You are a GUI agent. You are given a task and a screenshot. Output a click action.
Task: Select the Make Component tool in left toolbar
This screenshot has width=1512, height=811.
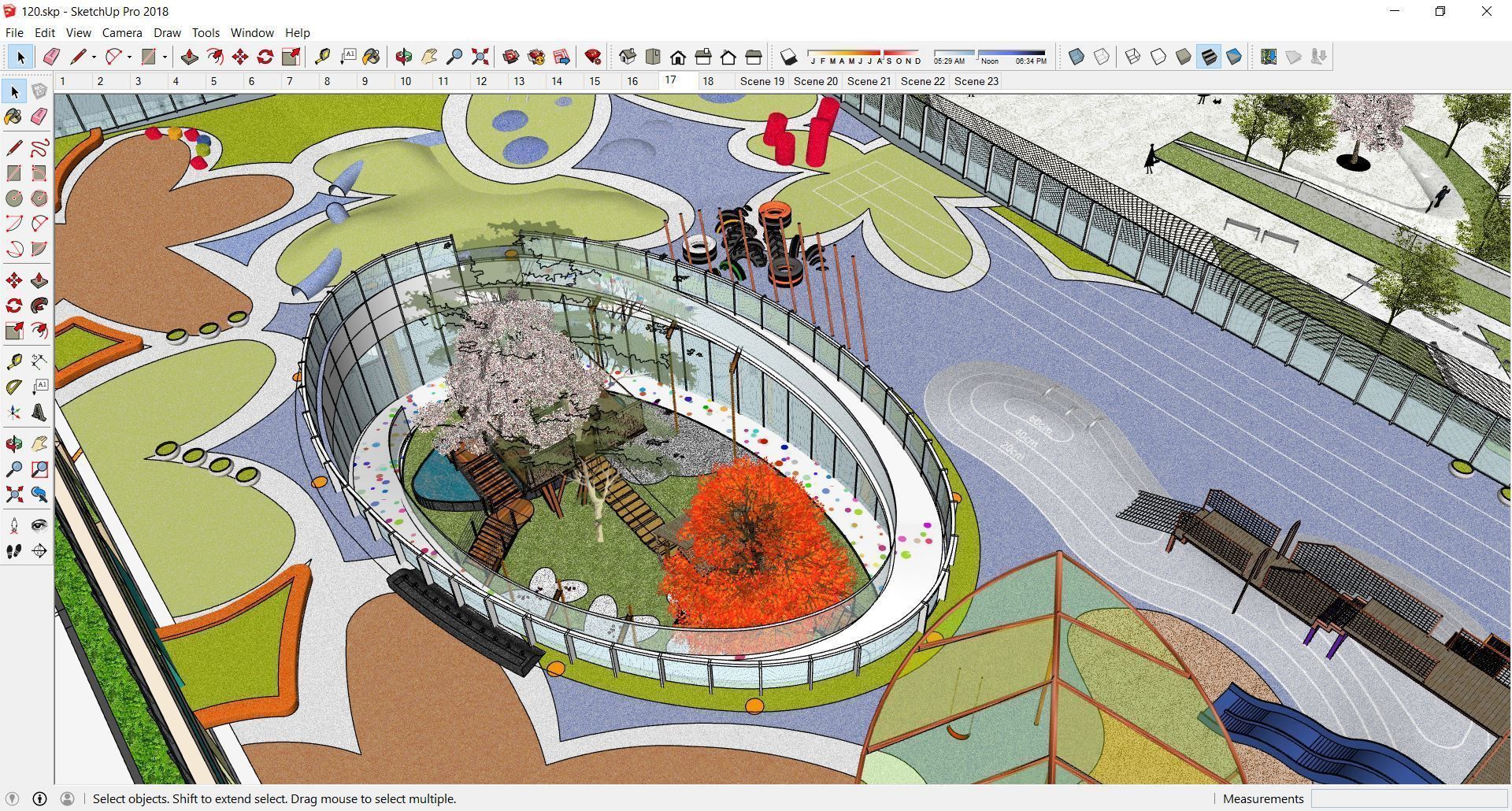point(39,91)
